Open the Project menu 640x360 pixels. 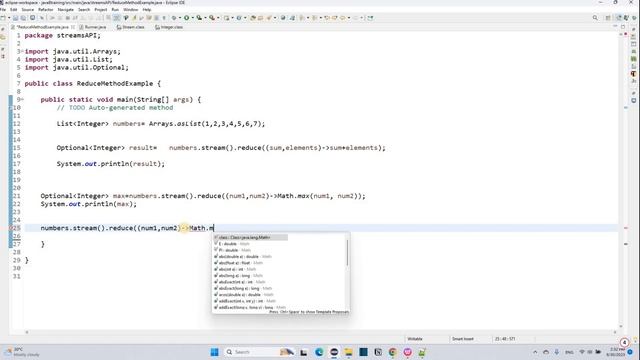coord(100,9)
